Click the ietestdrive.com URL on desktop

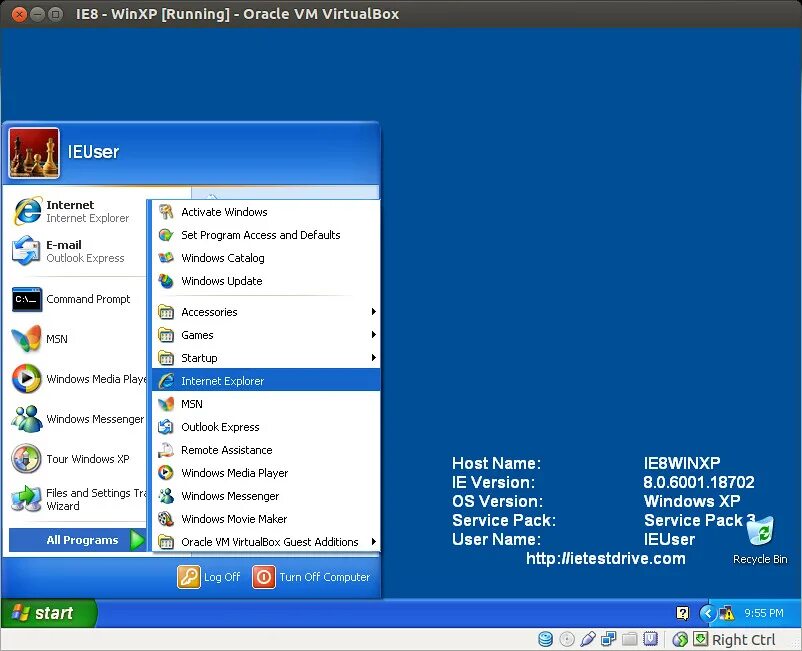click(x=606, y=558)
